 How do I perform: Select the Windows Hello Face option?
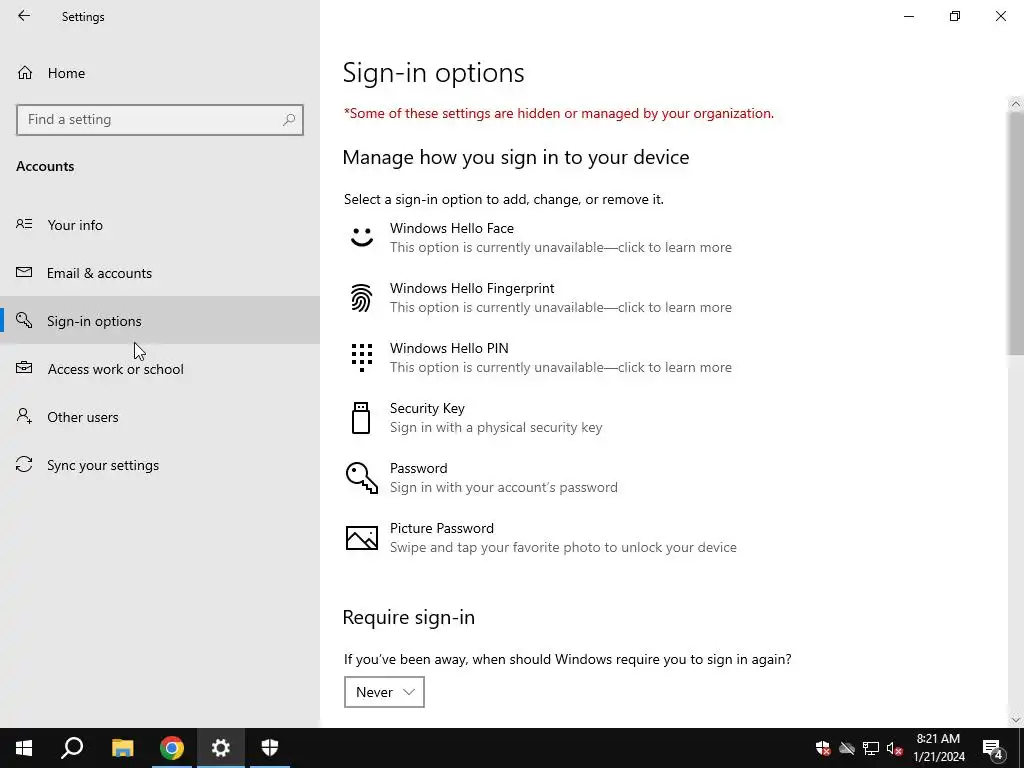pos(539,238)
